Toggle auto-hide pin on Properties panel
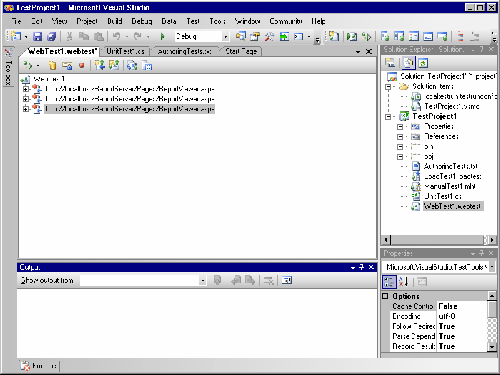This screenshot has height=375, width=500. click(482, 254)
